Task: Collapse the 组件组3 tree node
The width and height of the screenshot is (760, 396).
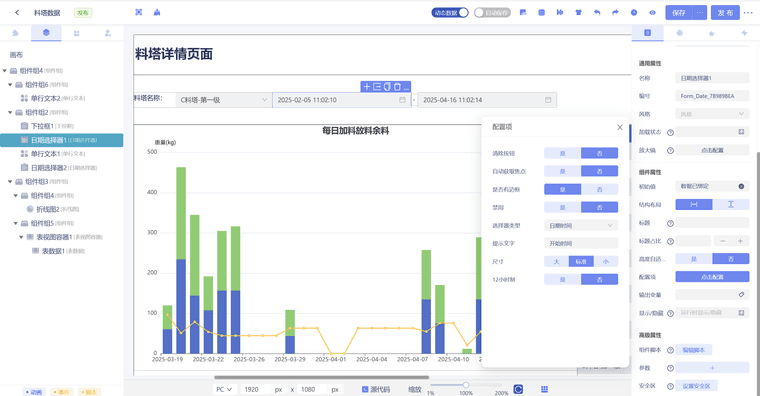Action: pyautogui.click(x=10, y=182)
